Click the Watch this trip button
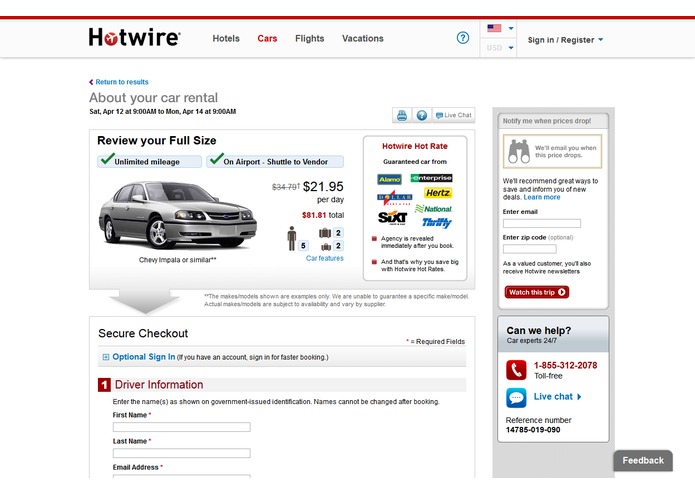 coord(537,292)
